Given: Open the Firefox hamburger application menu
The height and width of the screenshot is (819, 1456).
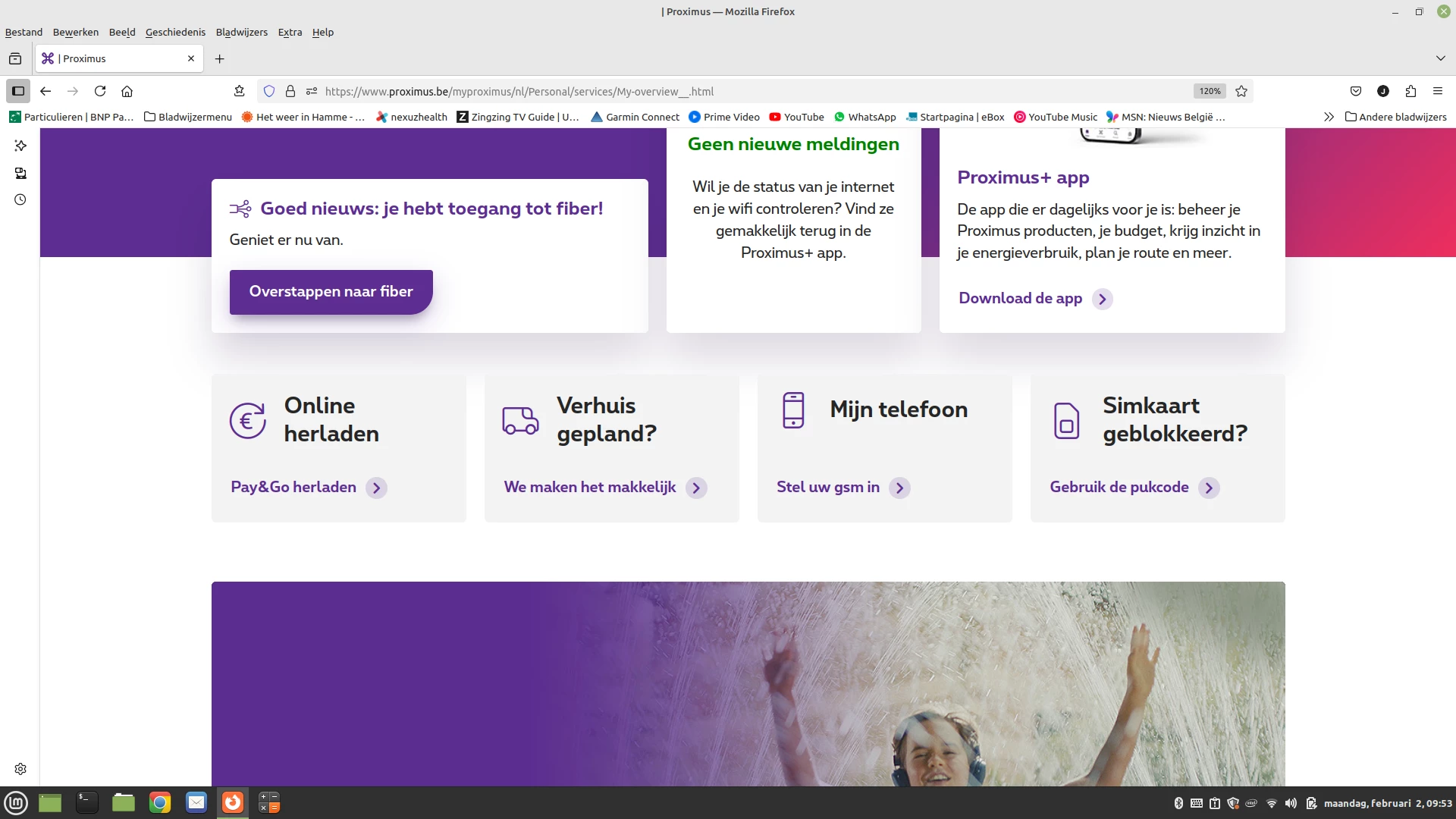Looking at the screenshot, I should click(1438, 91).
